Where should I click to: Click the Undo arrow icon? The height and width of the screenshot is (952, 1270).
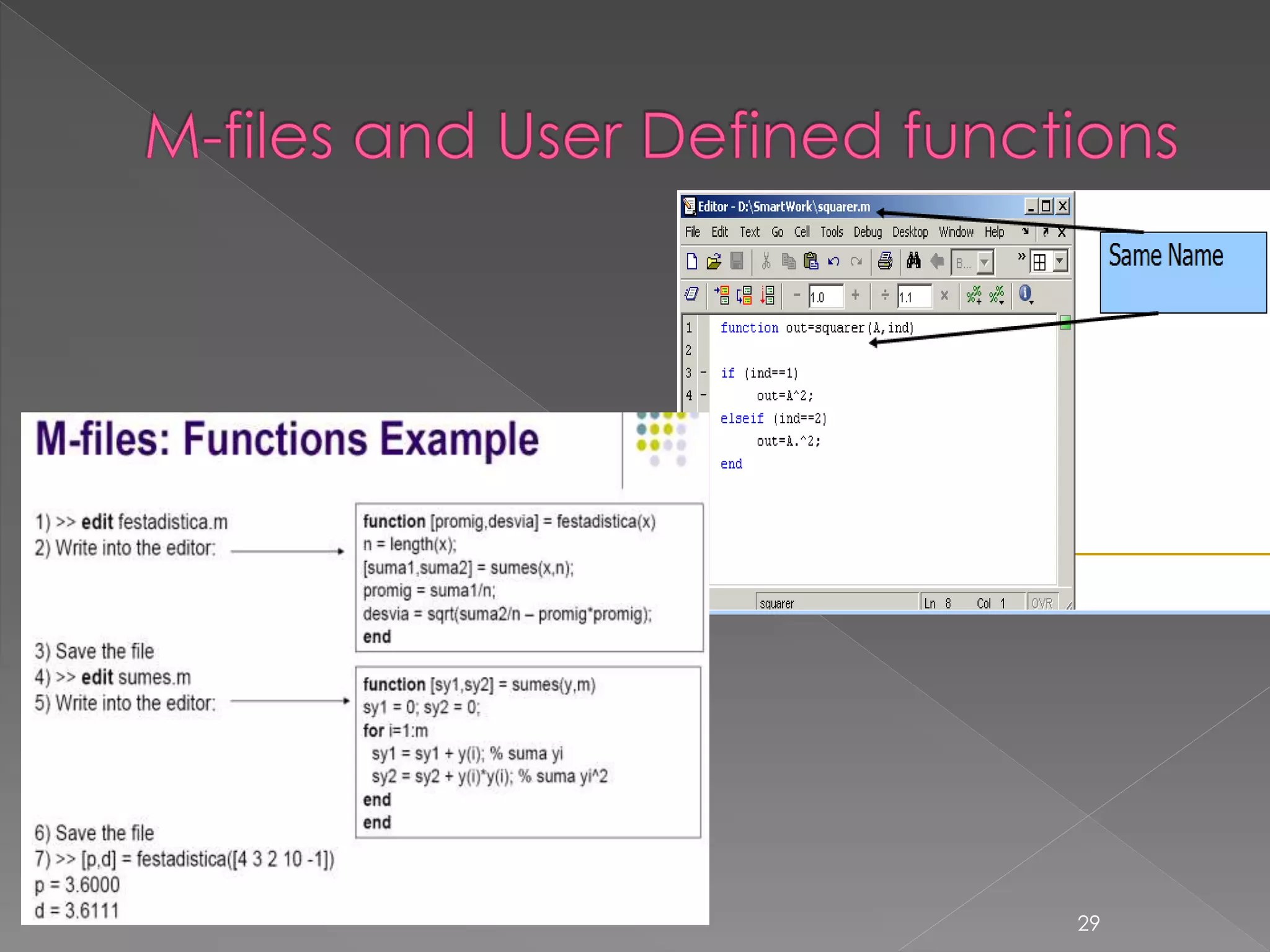point(833,262)
